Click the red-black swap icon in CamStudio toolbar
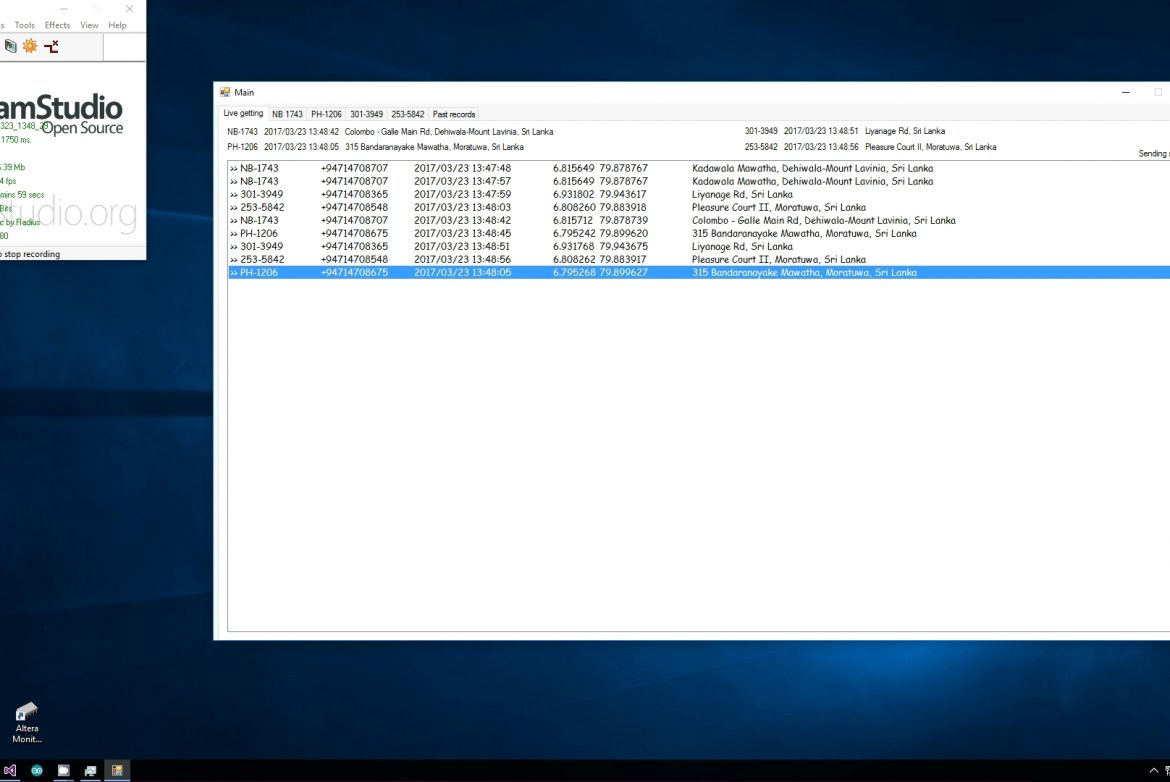This screenshot has height=782, width=1170. pos(51,46)
